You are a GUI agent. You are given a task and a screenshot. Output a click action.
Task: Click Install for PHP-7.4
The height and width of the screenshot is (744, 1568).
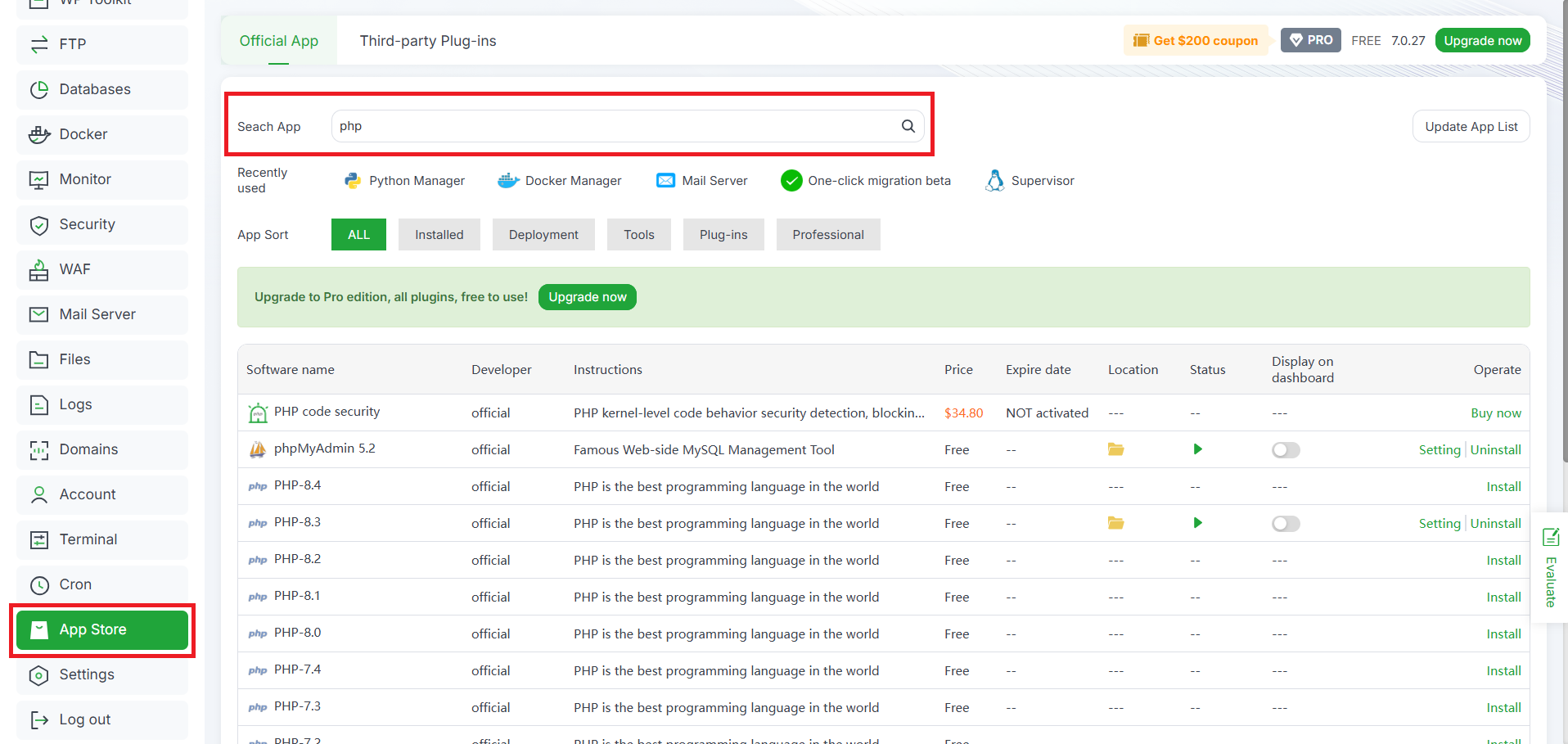coord(1504,671)
